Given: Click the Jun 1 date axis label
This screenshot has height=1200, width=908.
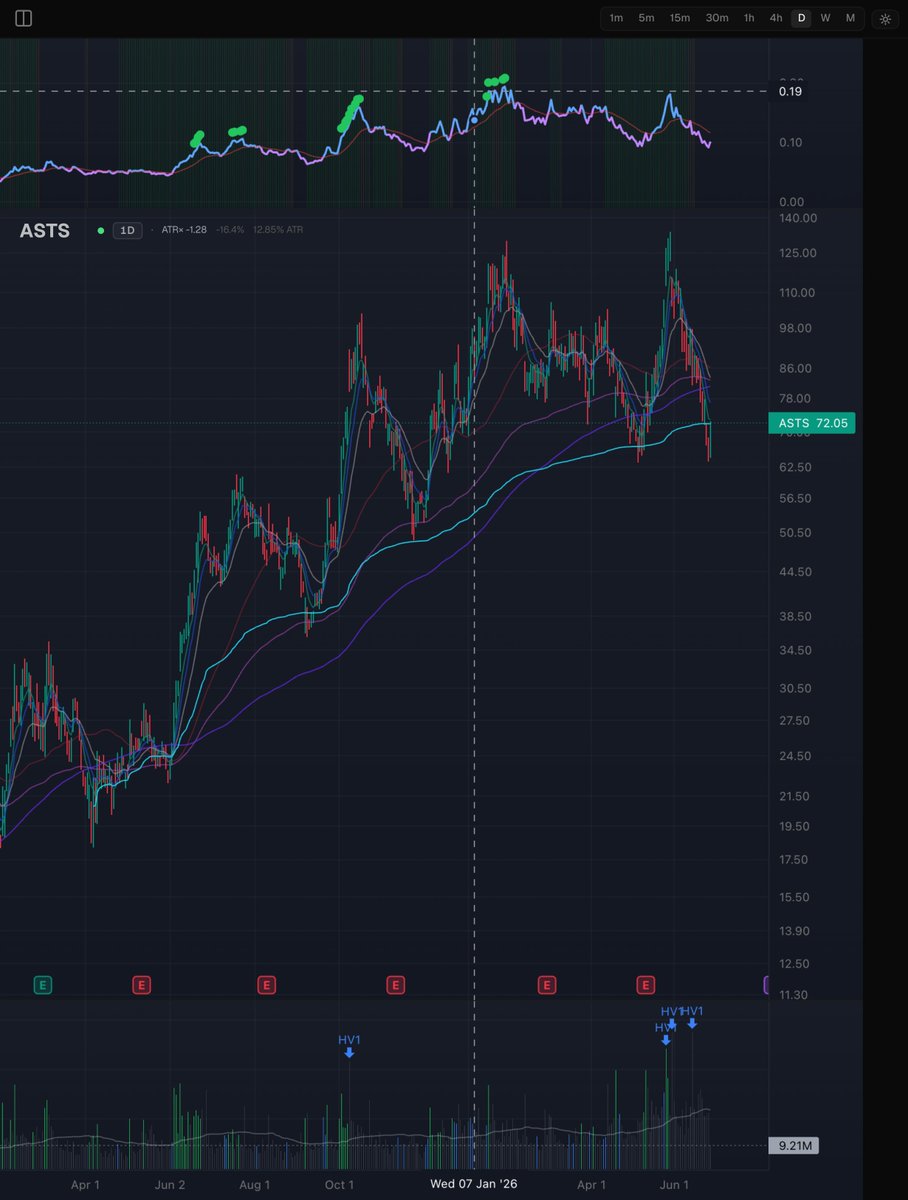Looking at the screenshot, I should point(675,1185).
